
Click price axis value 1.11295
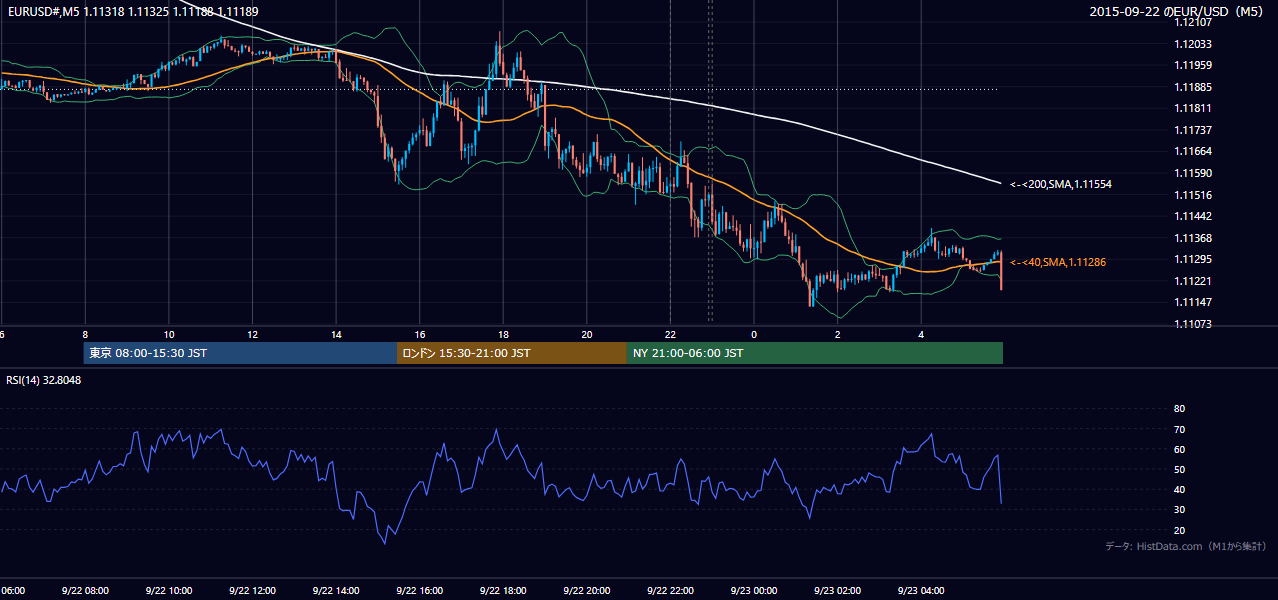click(1193, 259)
